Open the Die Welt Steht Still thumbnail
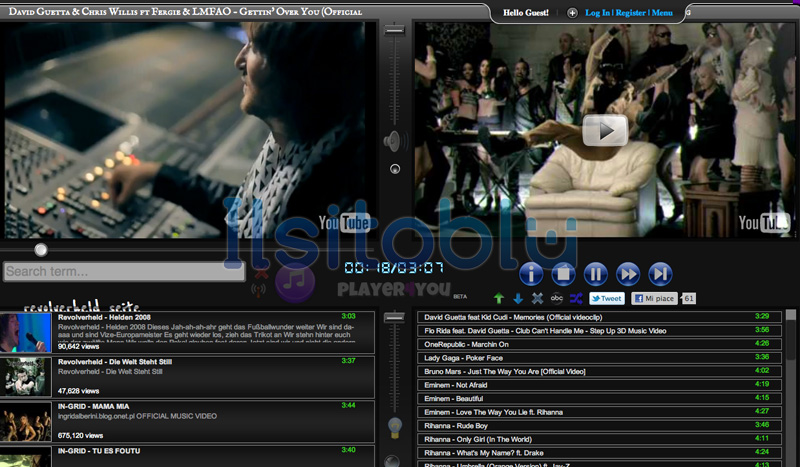Image resolution: width=800 pixels, height=467 pixels. click(x=26, y=377)
